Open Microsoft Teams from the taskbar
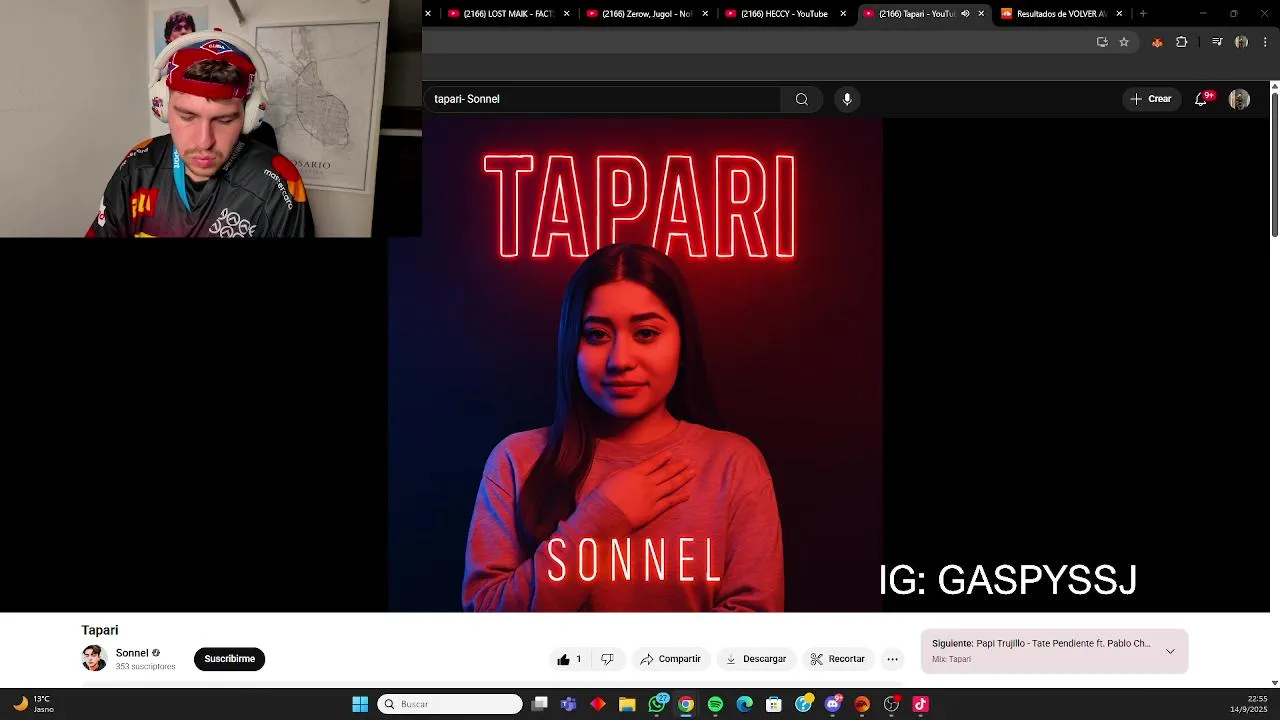Viewport: 1280px width, 720px height. [569, 704]
